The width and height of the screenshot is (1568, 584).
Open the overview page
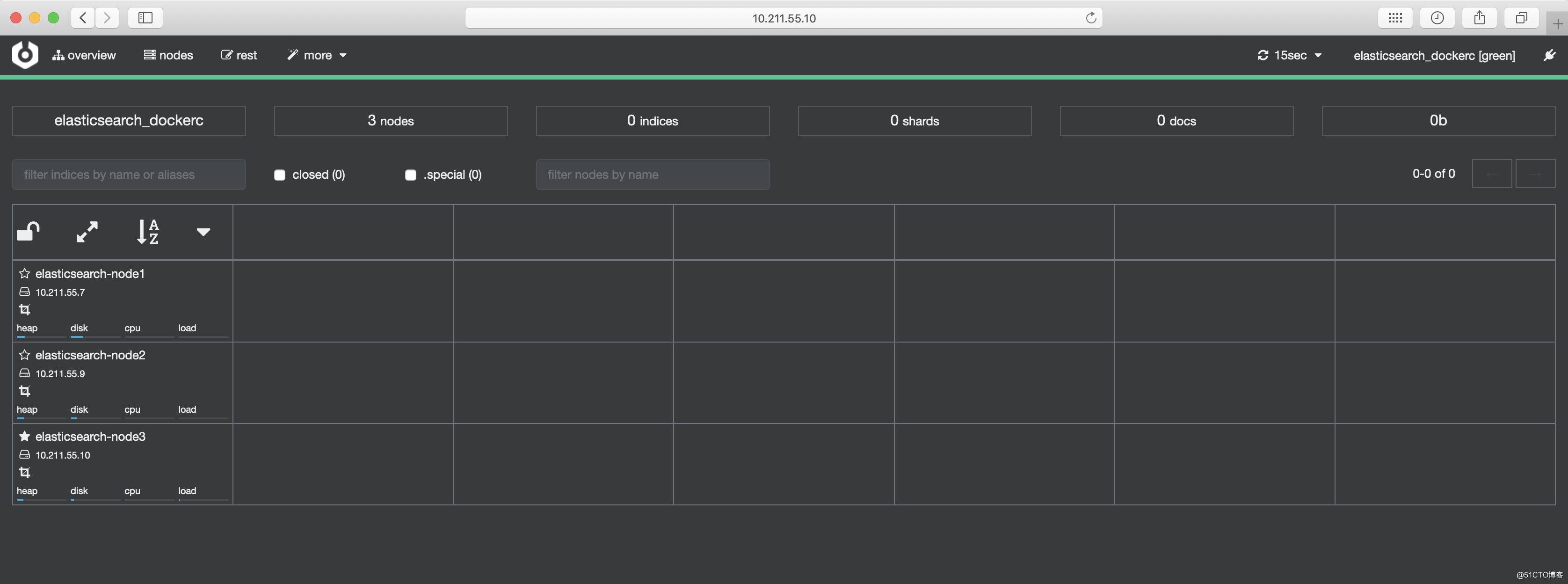click(x=84, y=55)
